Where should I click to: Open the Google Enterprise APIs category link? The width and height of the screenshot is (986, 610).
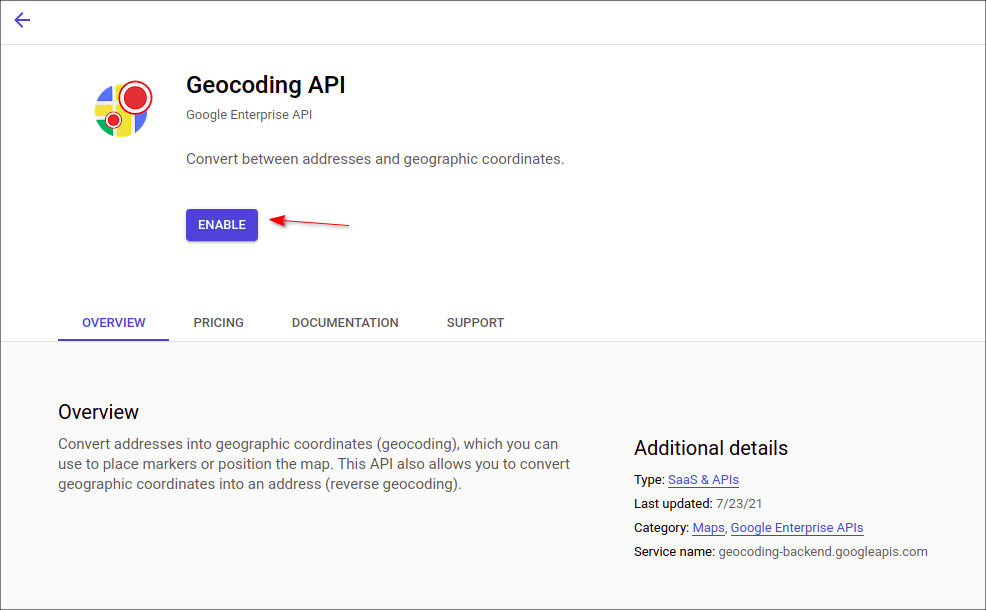[797, 528]
